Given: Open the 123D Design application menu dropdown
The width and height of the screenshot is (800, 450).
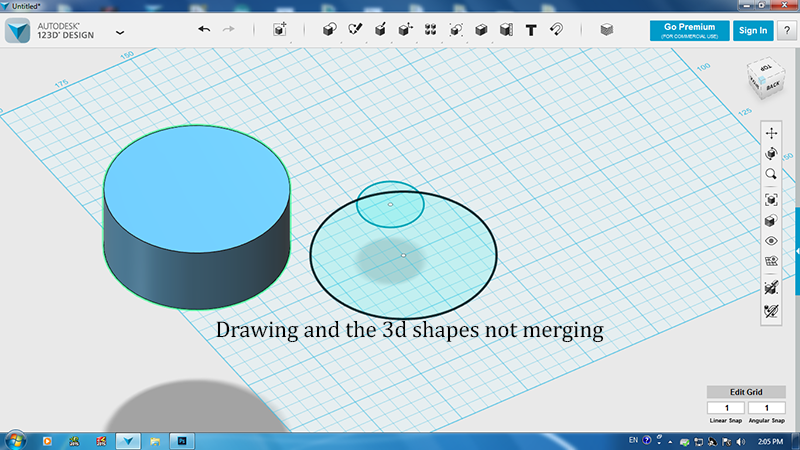Looking at the screenshot, I should tap(120, 33).
